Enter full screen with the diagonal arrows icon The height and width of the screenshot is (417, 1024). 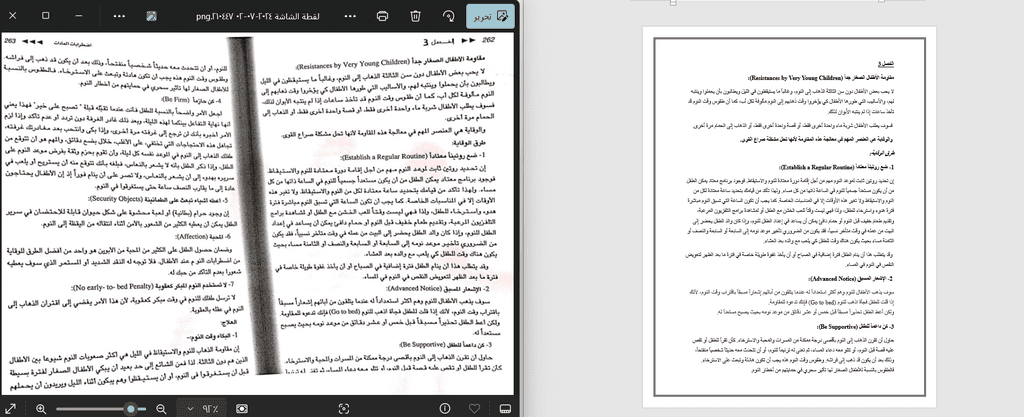11,409
